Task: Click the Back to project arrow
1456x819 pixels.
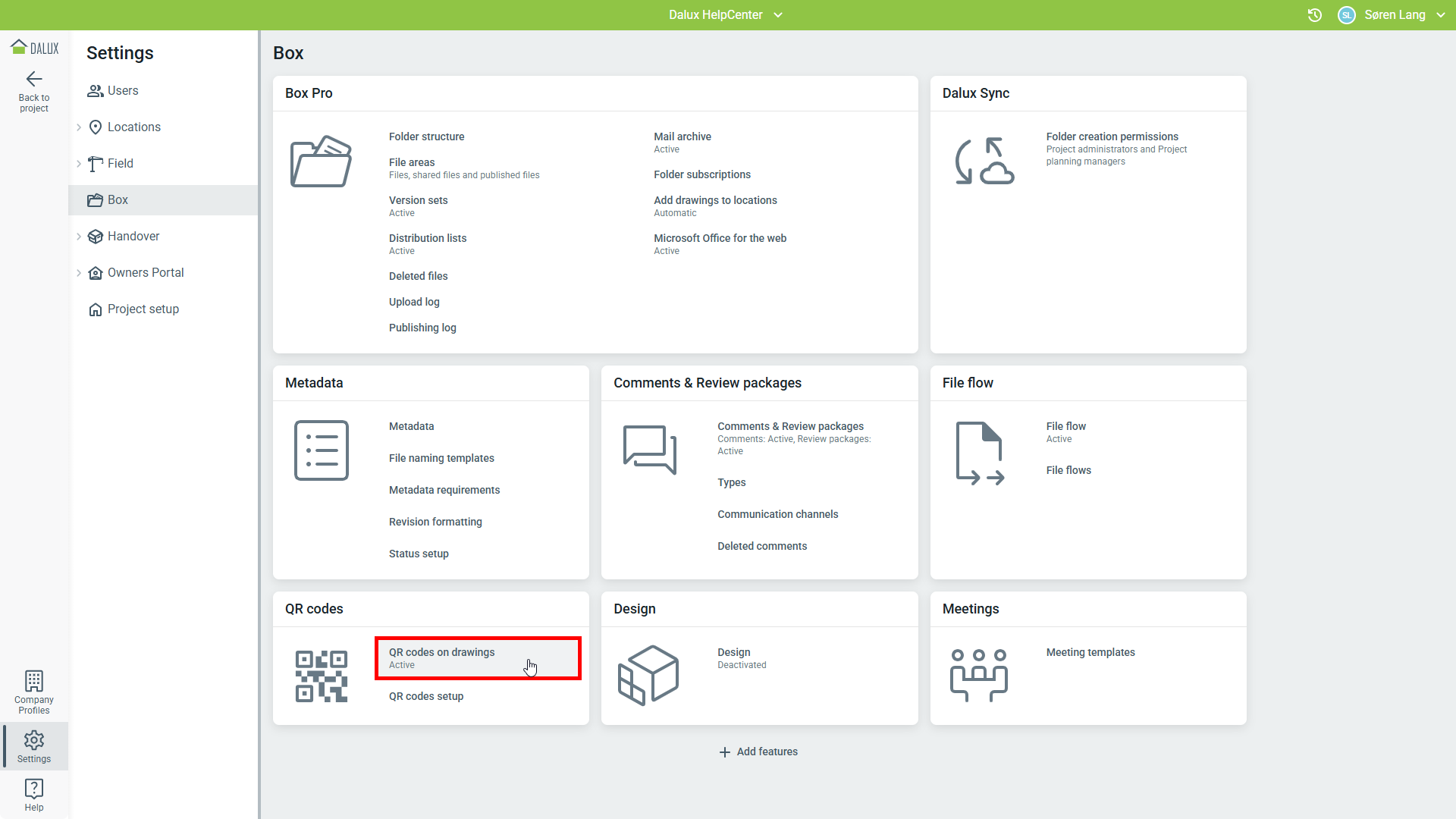Action: [x=34, y=80]
